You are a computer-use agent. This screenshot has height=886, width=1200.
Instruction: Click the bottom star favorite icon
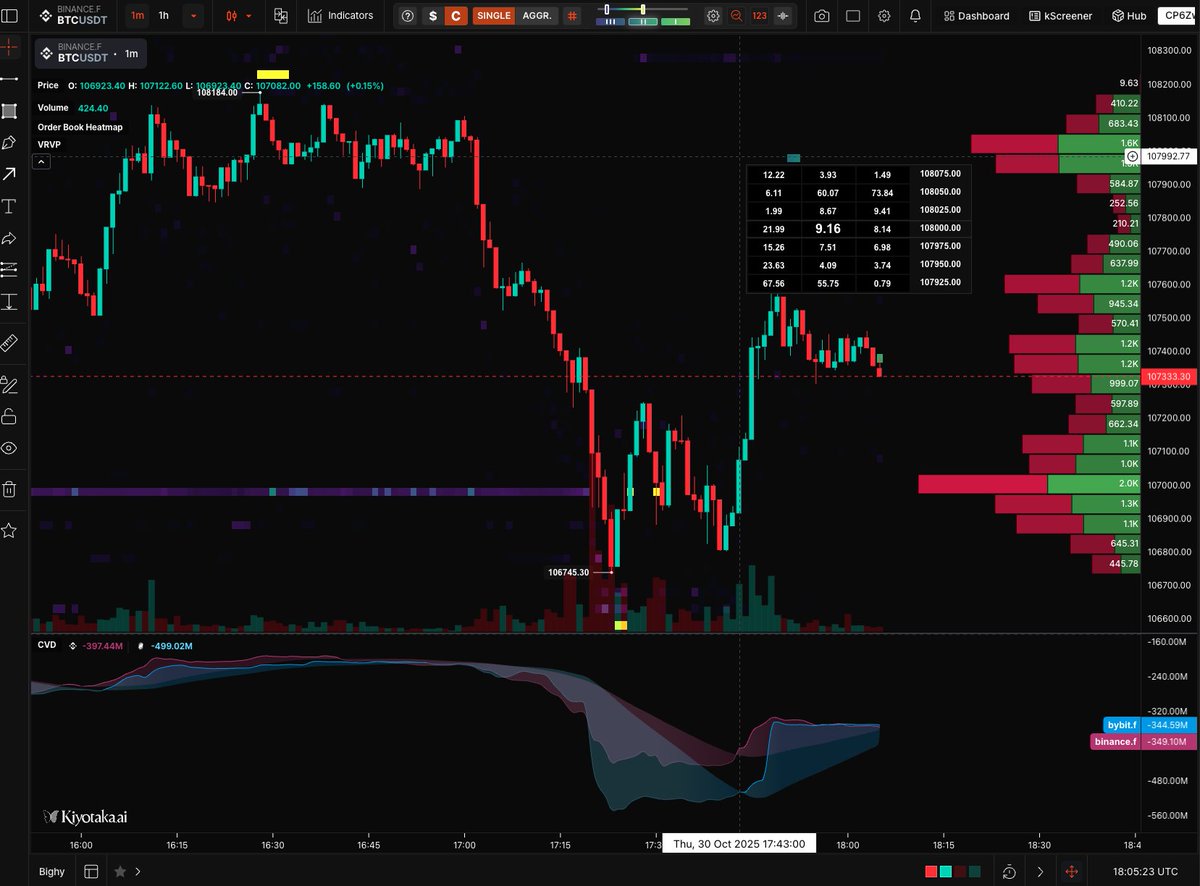click(x=120, y=871)
